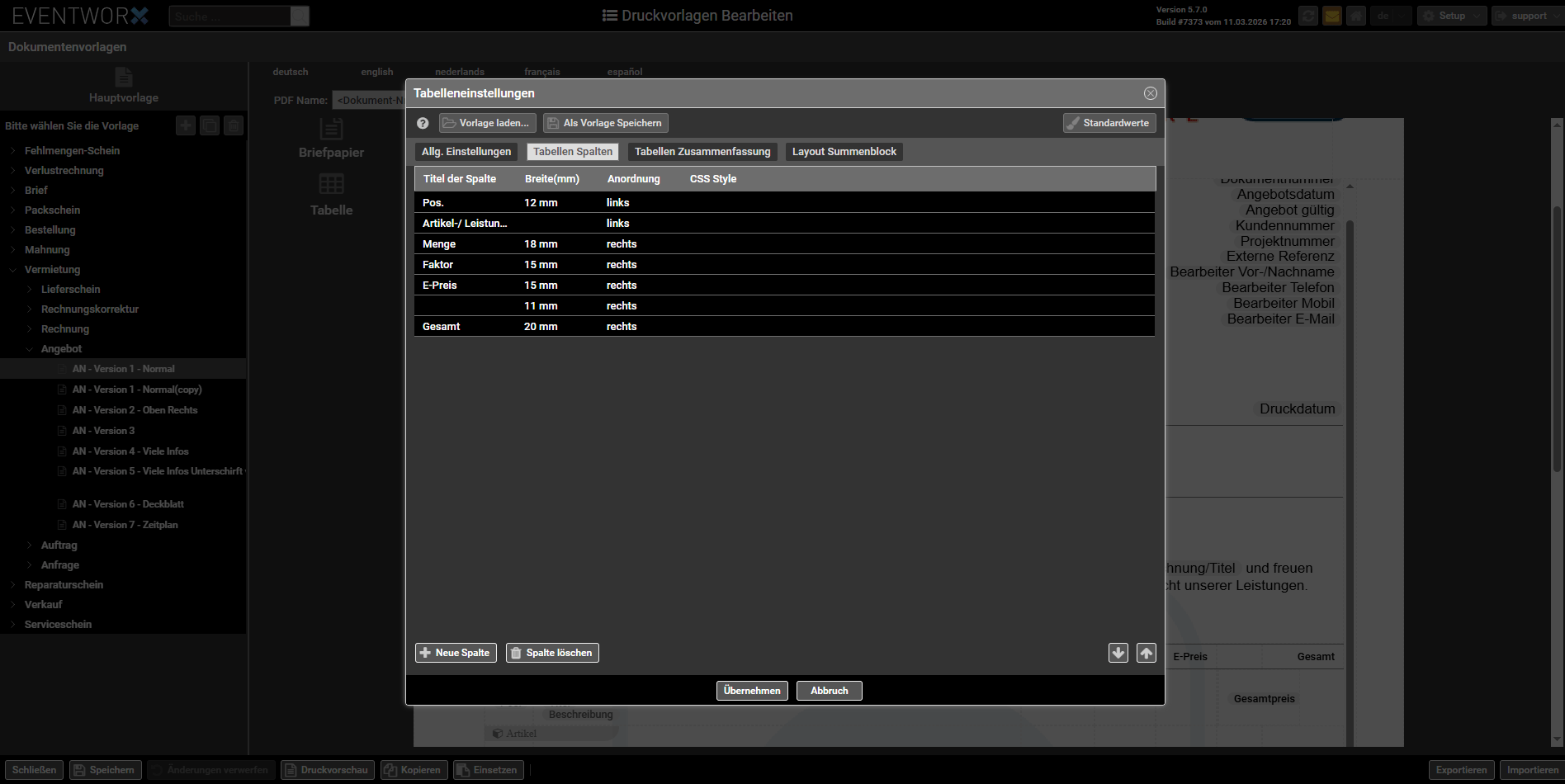
Task: Delete column with Spalte löschen
Action: pyautogui.click(x=552, y=653)
